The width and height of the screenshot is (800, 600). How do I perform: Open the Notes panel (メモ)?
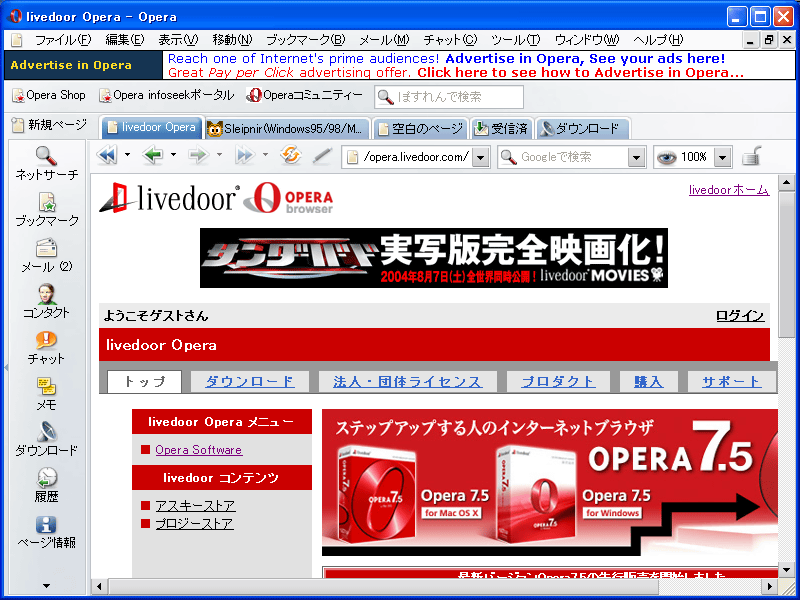(46, 393)
